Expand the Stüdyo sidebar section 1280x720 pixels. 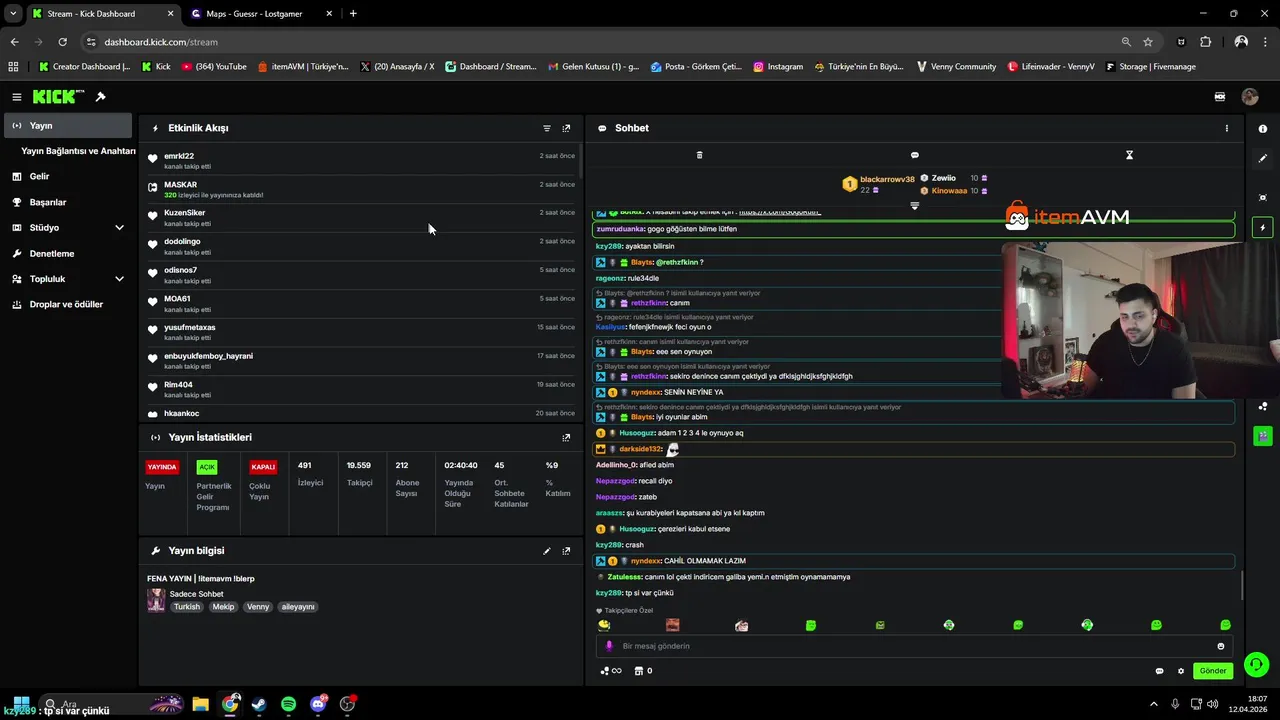(68, 227)
